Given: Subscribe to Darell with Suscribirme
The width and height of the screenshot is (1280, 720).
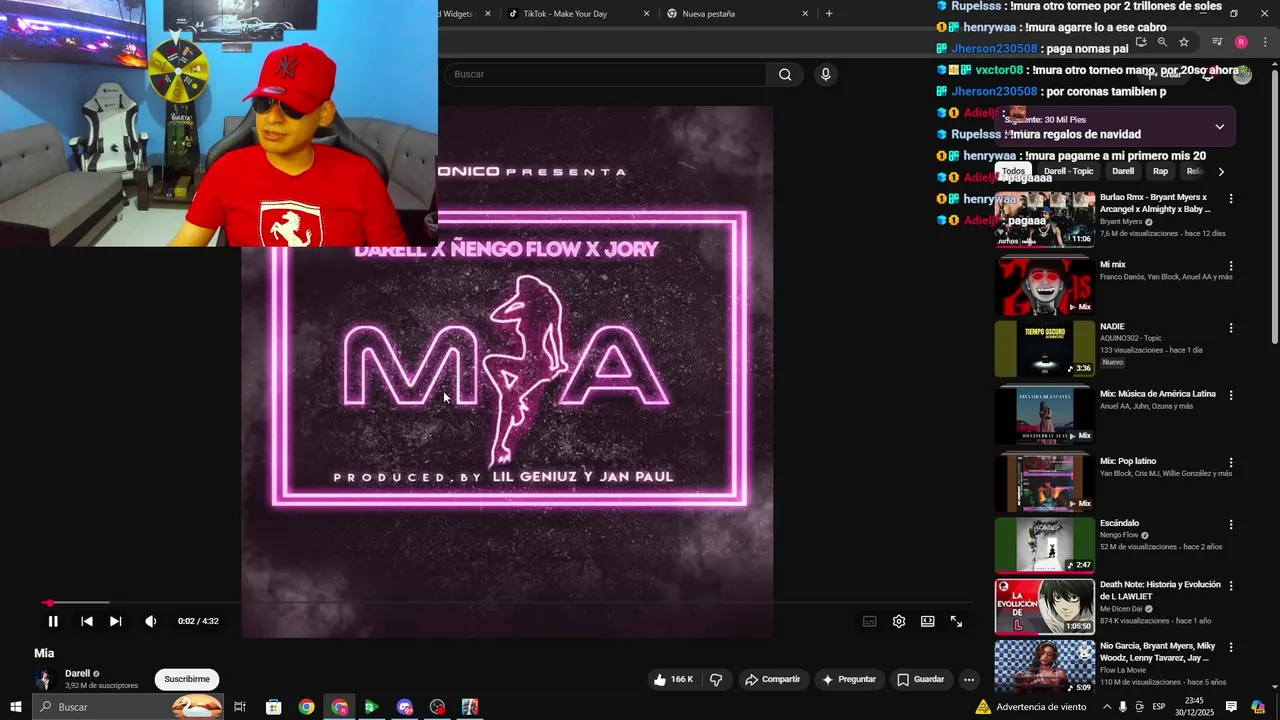Looking at the screenshot, I should coord(187,679).
